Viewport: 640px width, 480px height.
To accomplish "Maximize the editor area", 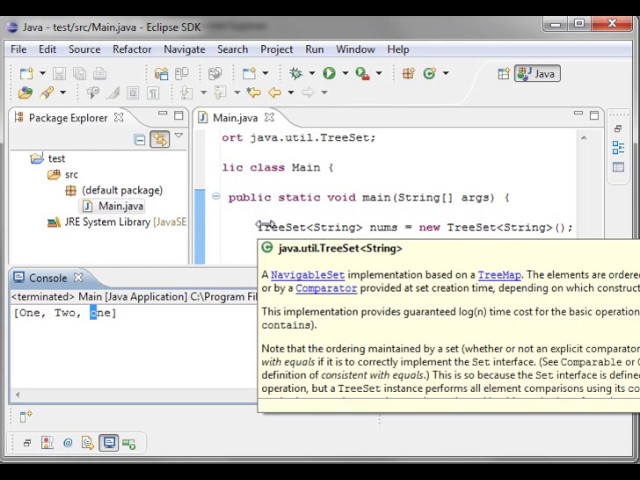I will 594,116.
